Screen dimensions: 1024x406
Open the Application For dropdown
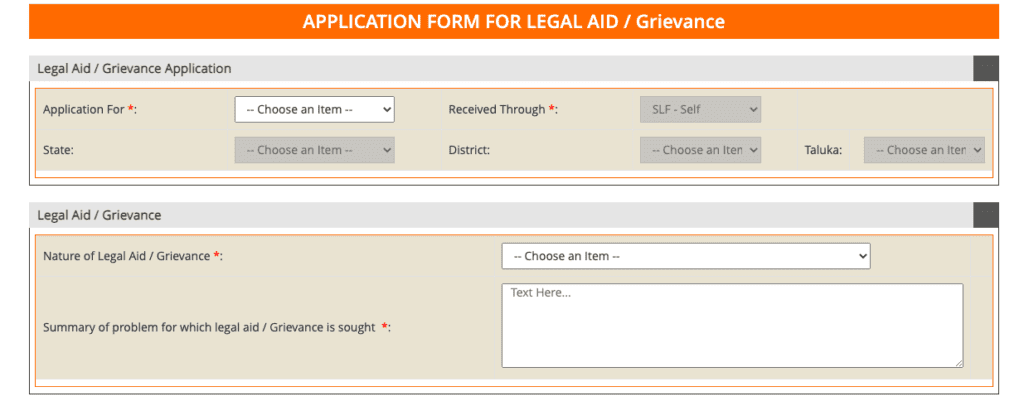point(314,109)
